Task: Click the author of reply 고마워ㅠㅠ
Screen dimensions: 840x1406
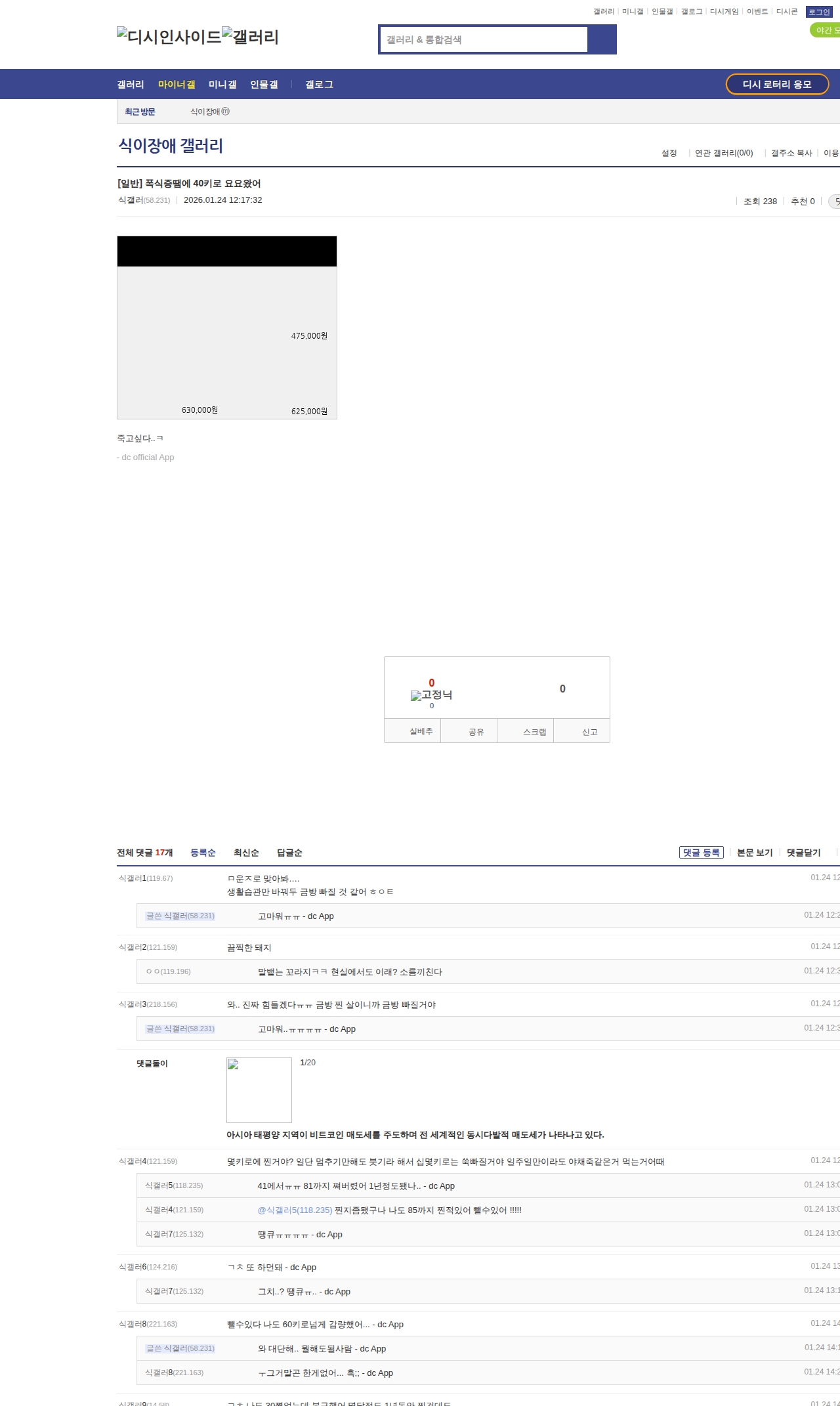Action: pyautogui.click(x=180, y=916)
